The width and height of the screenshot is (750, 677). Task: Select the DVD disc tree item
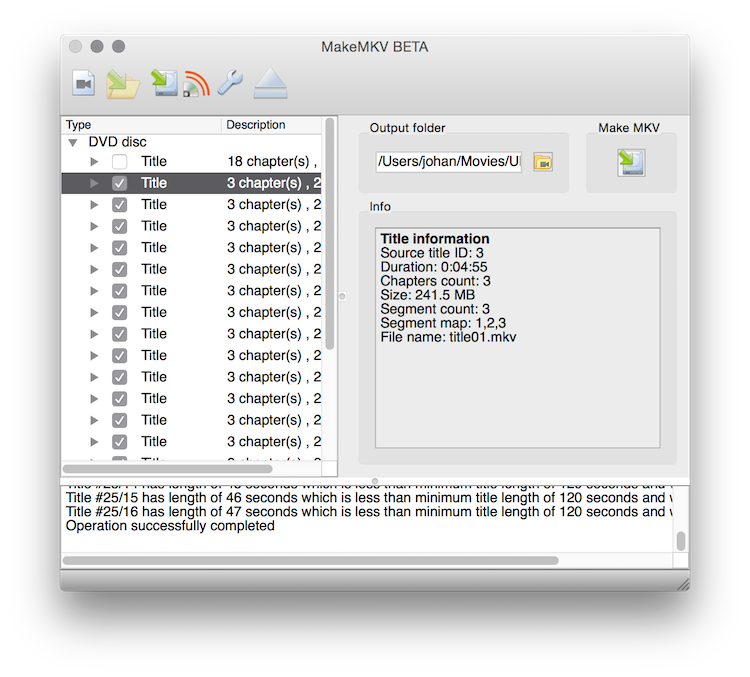click(117, 142)
